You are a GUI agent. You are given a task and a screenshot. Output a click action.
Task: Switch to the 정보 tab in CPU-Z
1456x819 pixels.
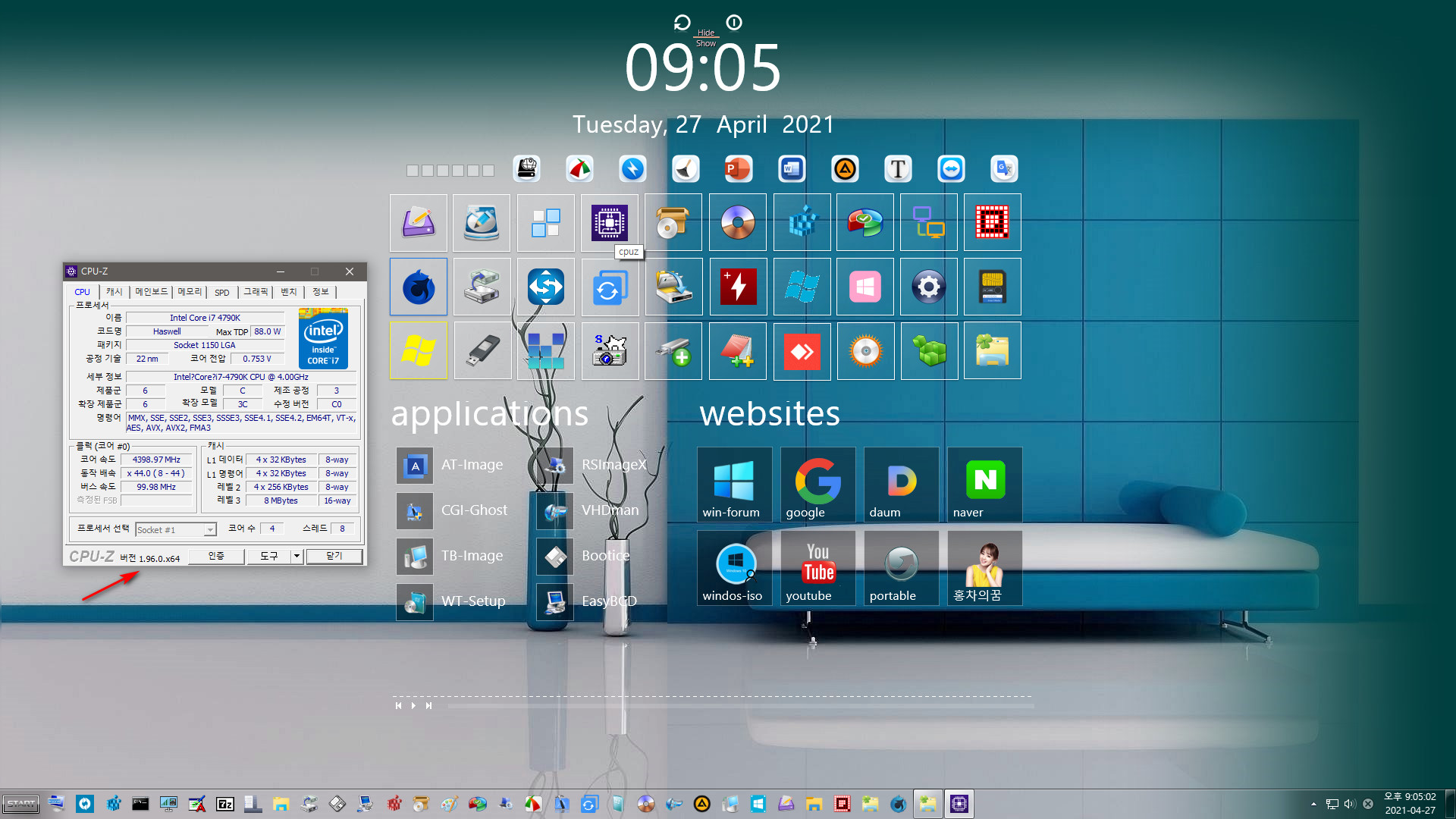click(321, 292)
